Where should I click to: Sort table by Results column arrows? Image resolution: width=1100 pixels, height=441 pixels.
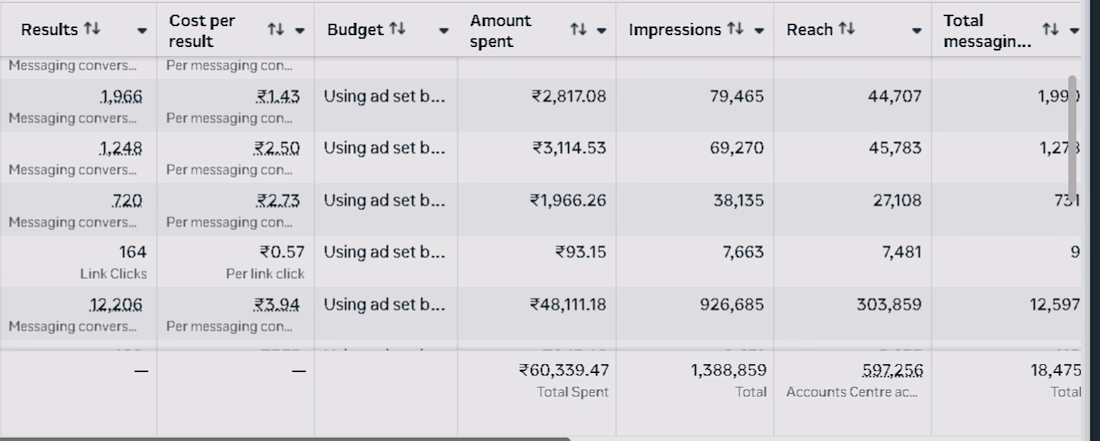tap(93, 30)
